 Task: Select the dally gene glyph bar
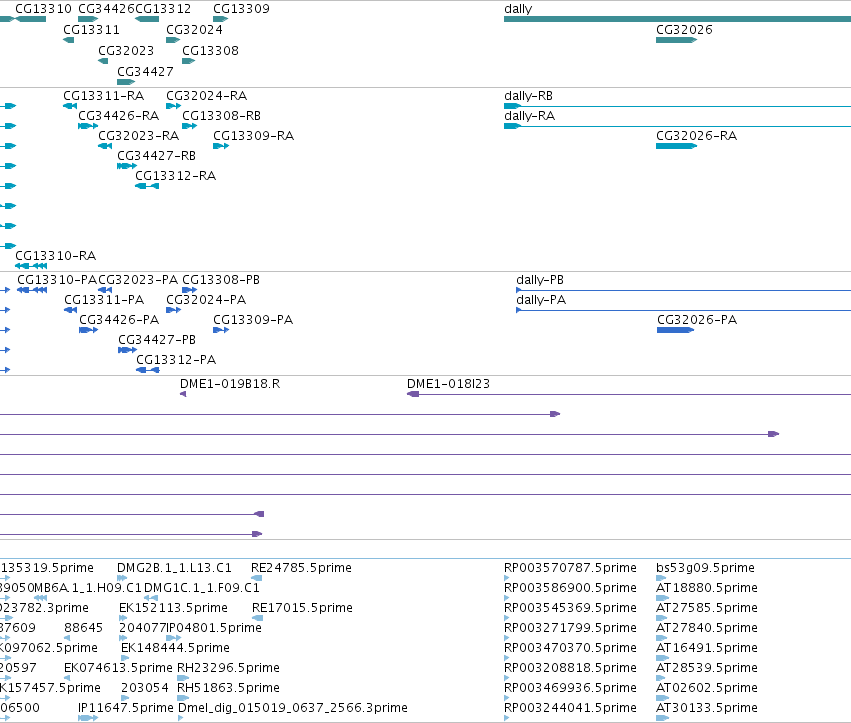pyautogui.click(x=677, y=19)
